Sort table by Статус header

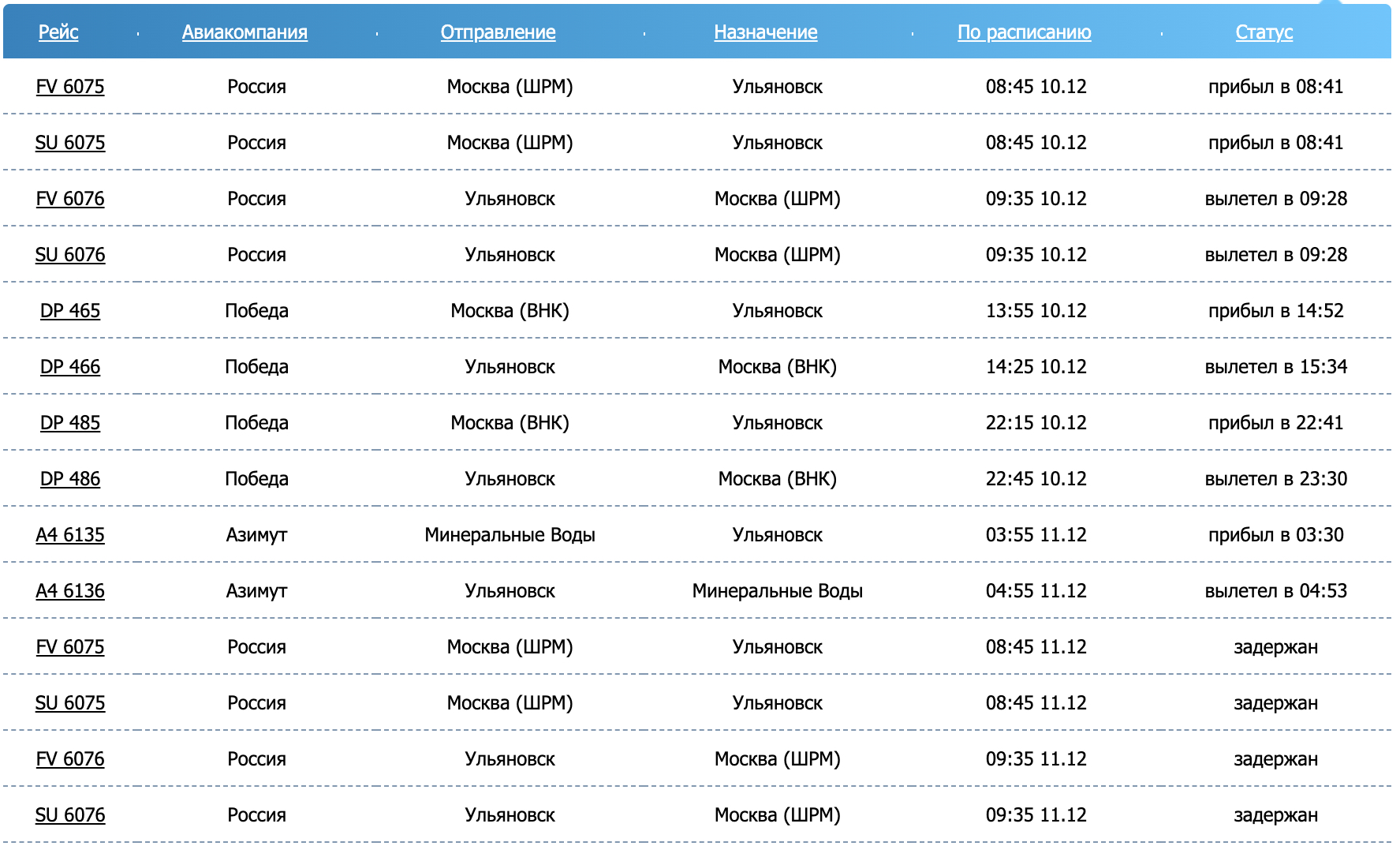click(x=1264, y=32)
